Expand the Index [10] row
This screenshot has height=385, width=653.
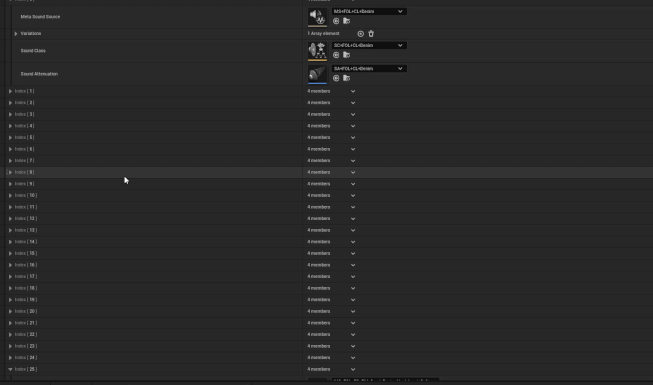coord(10,195)
